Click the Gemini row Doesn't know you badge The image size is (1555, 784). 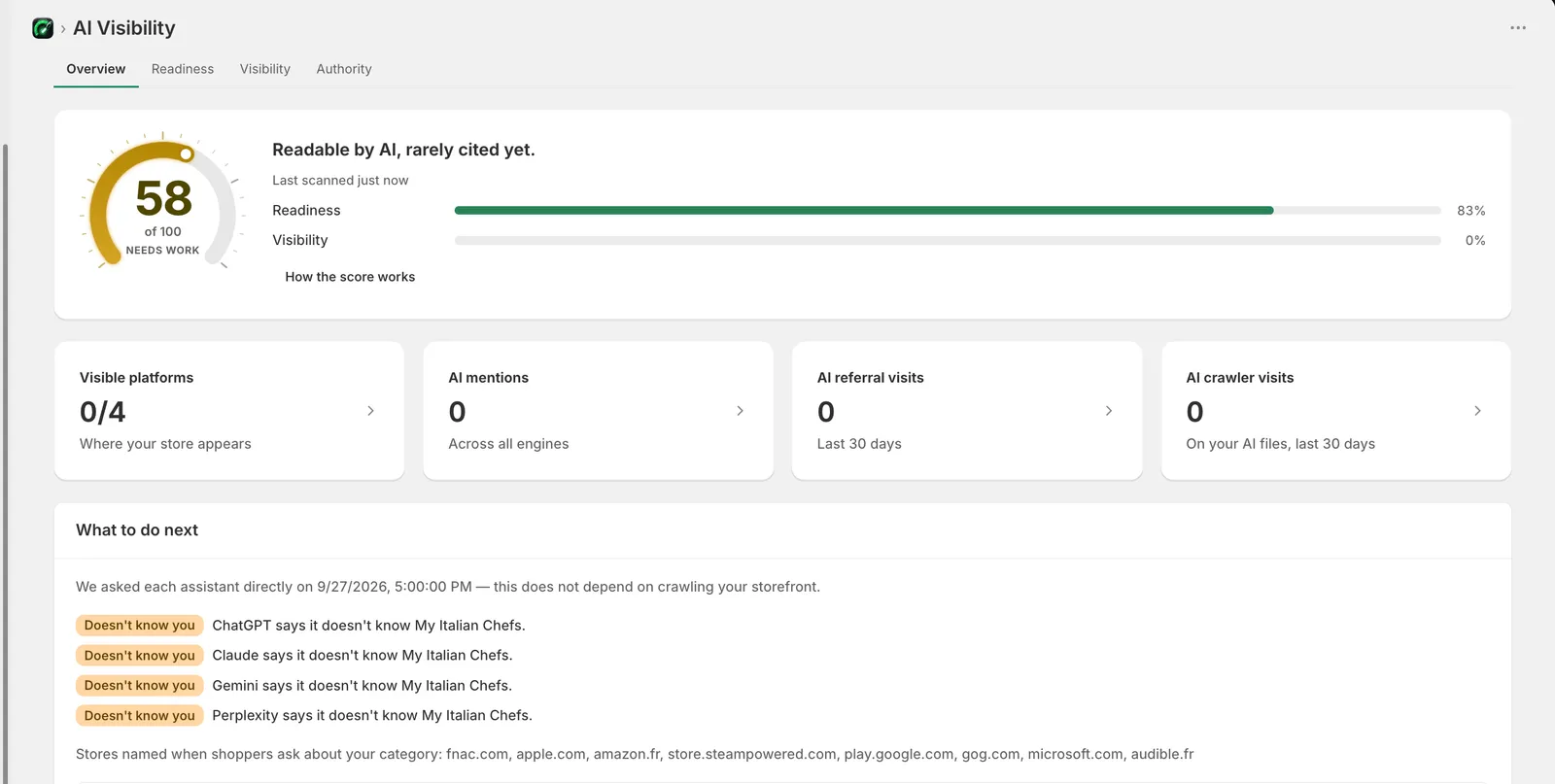140,686
